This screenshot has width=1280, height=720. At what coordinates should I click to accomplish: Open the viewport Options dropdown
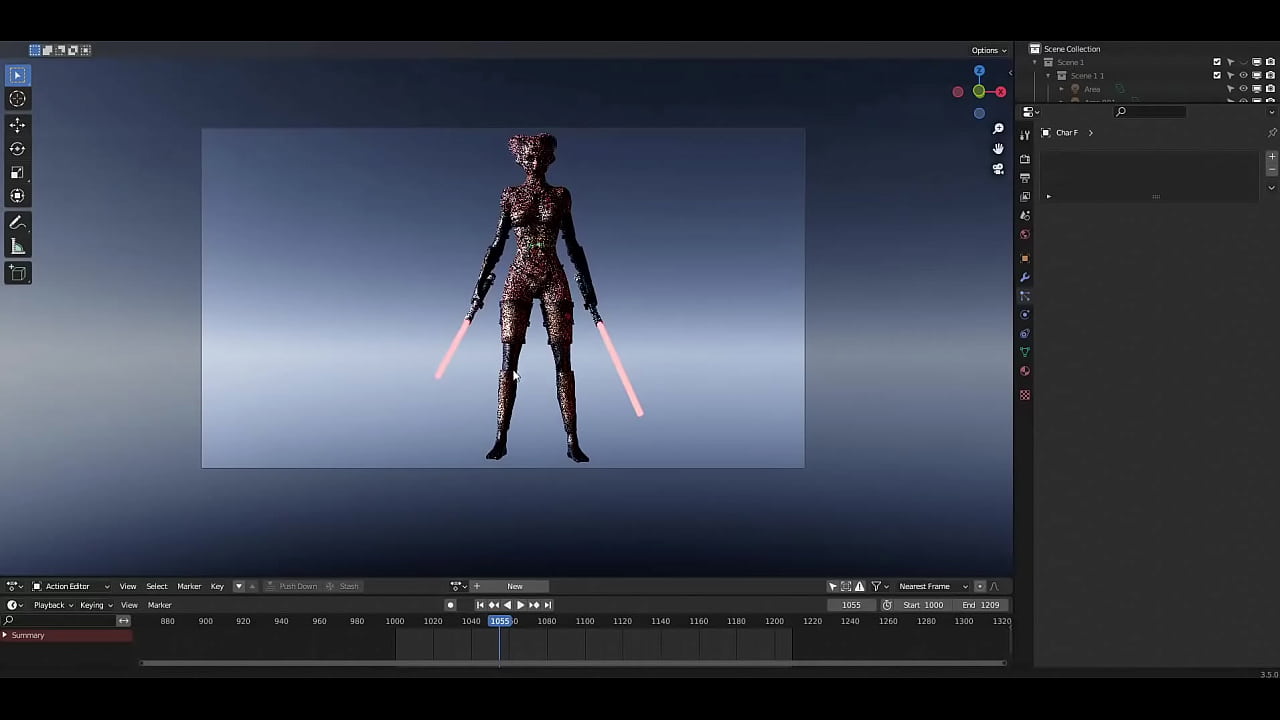click(989, 50)
